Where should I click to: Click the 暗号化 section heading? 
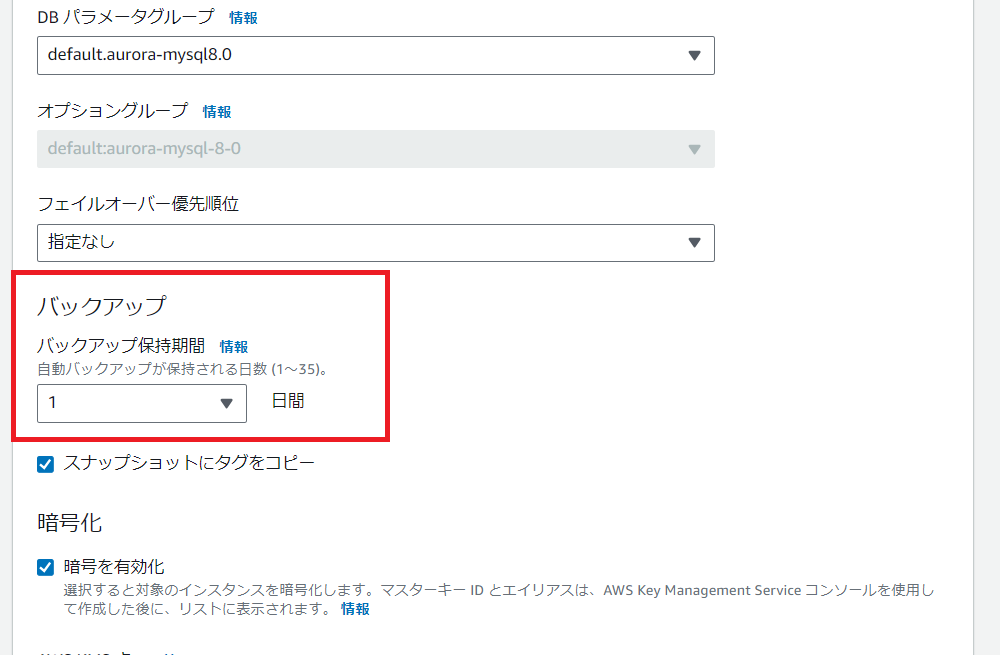click(70, 523)
